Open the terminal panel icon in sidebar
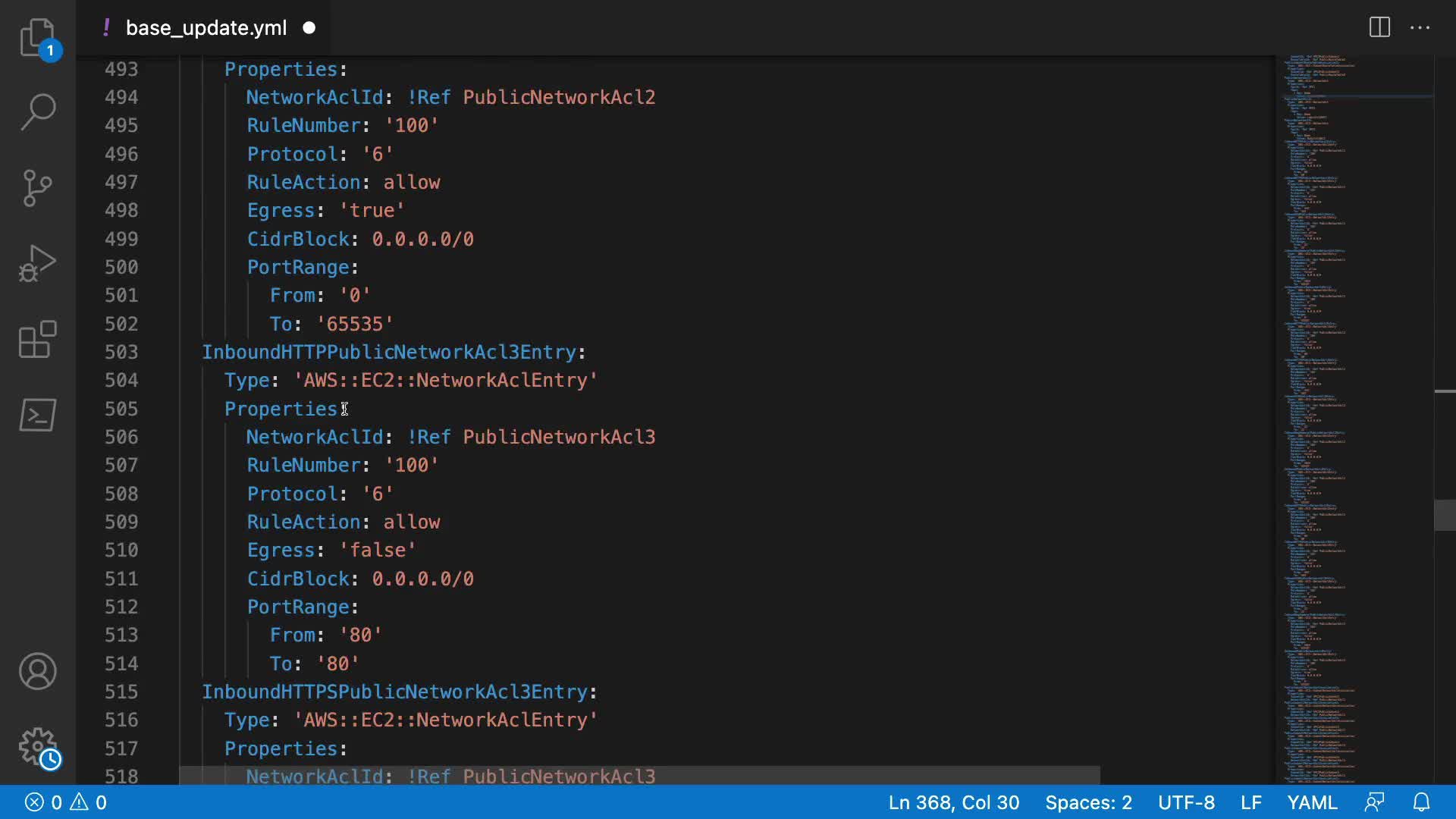This screenshot has width=1456, height=819. click(37, 416)
